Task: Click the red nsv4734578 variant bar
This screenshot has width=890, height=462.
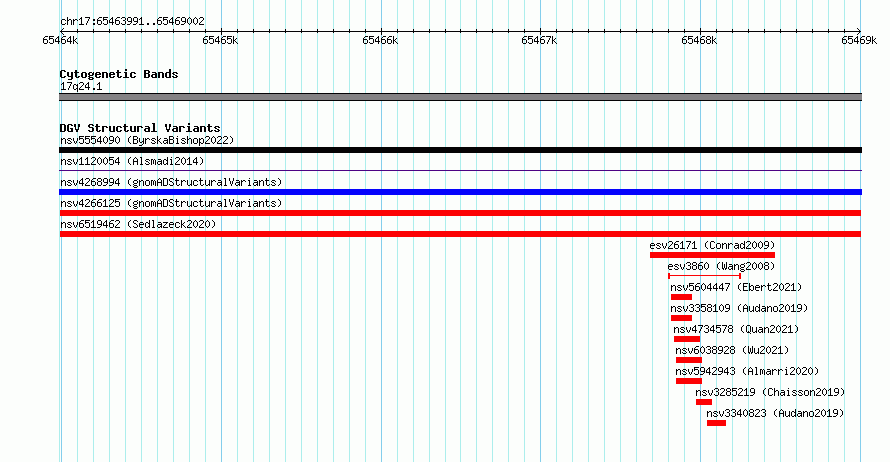Action: pyautogui.click(x=687, y=339)
